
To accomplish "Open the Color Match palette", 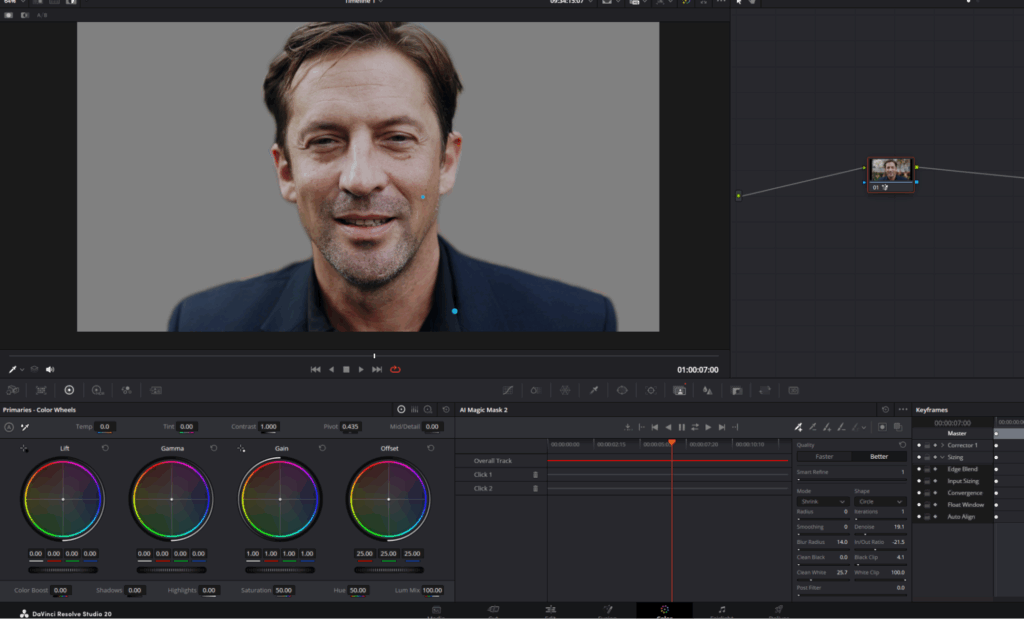I will [x=41, y=390].
